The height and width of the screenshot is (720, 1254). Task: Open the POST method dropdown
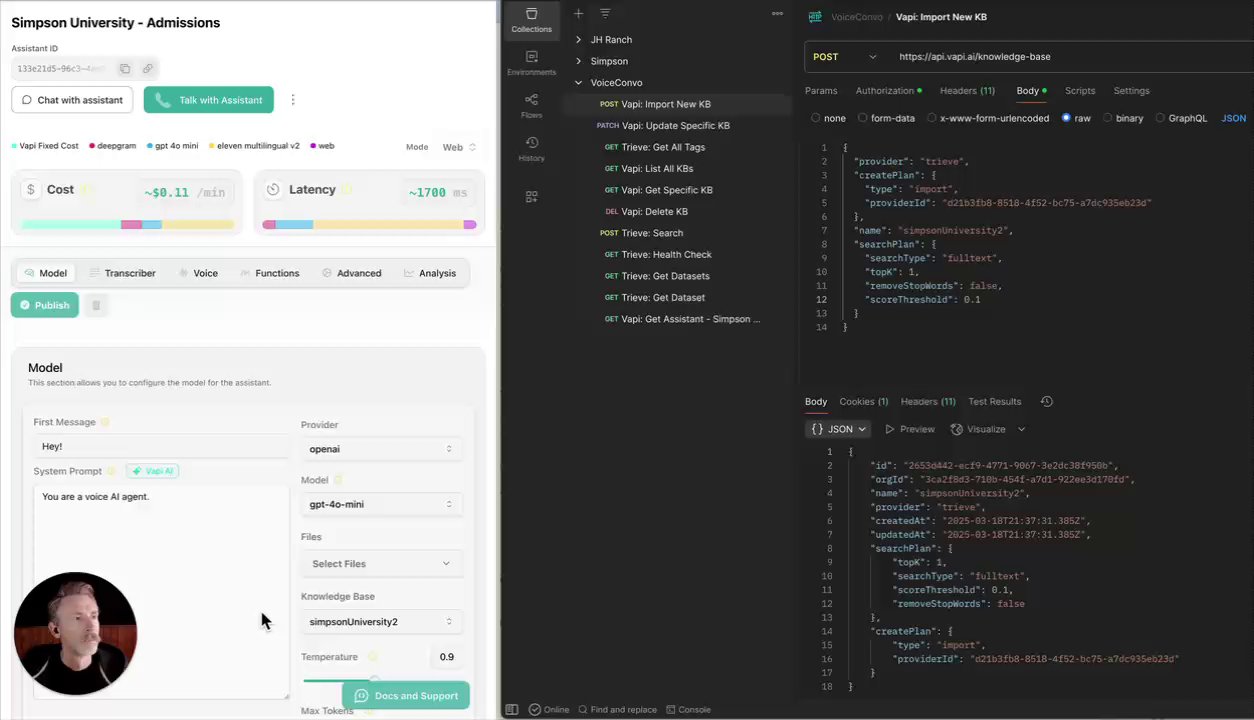(845, 57)
